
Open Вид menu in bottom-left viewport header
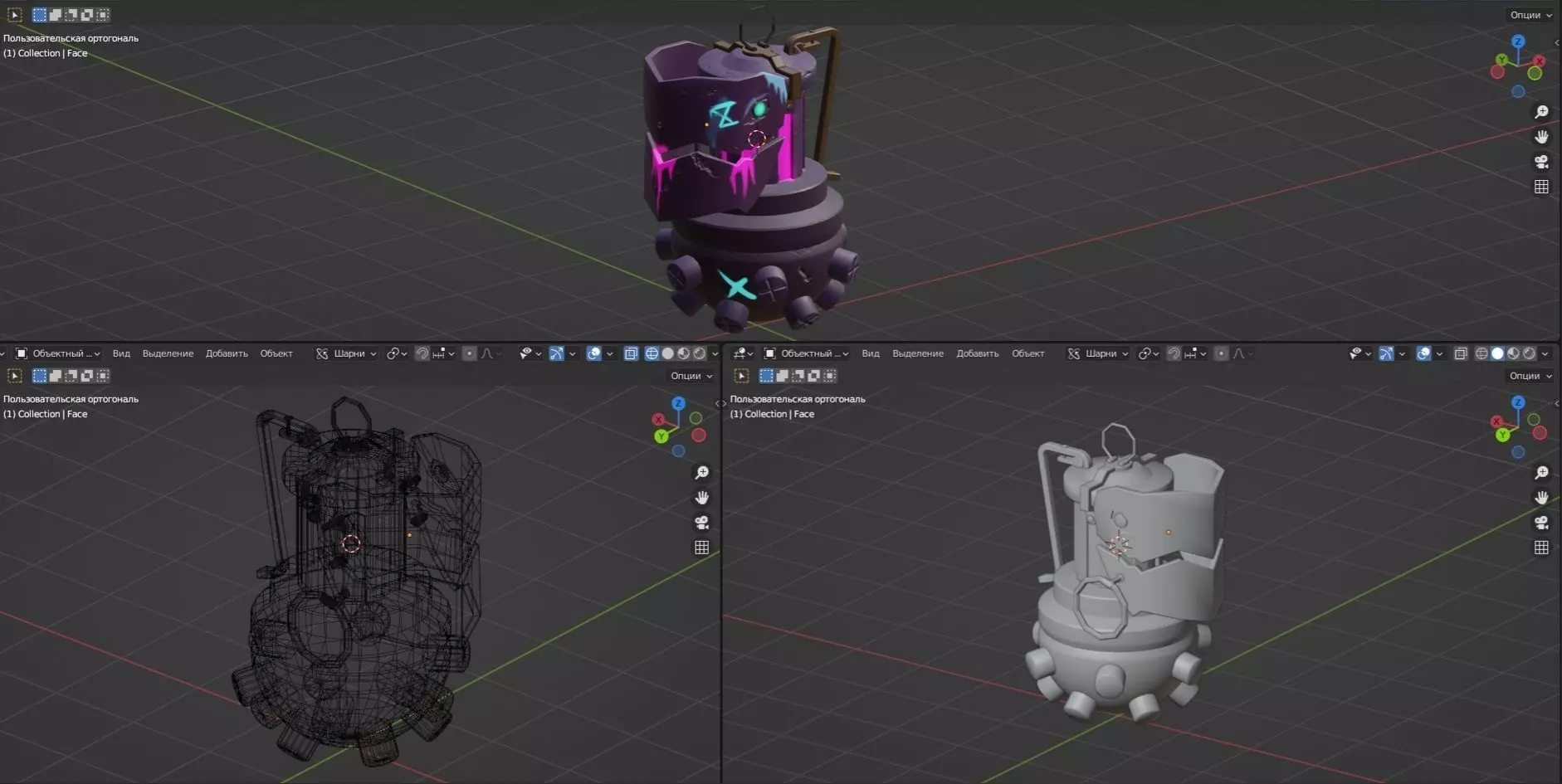click(x=121, y=353)
